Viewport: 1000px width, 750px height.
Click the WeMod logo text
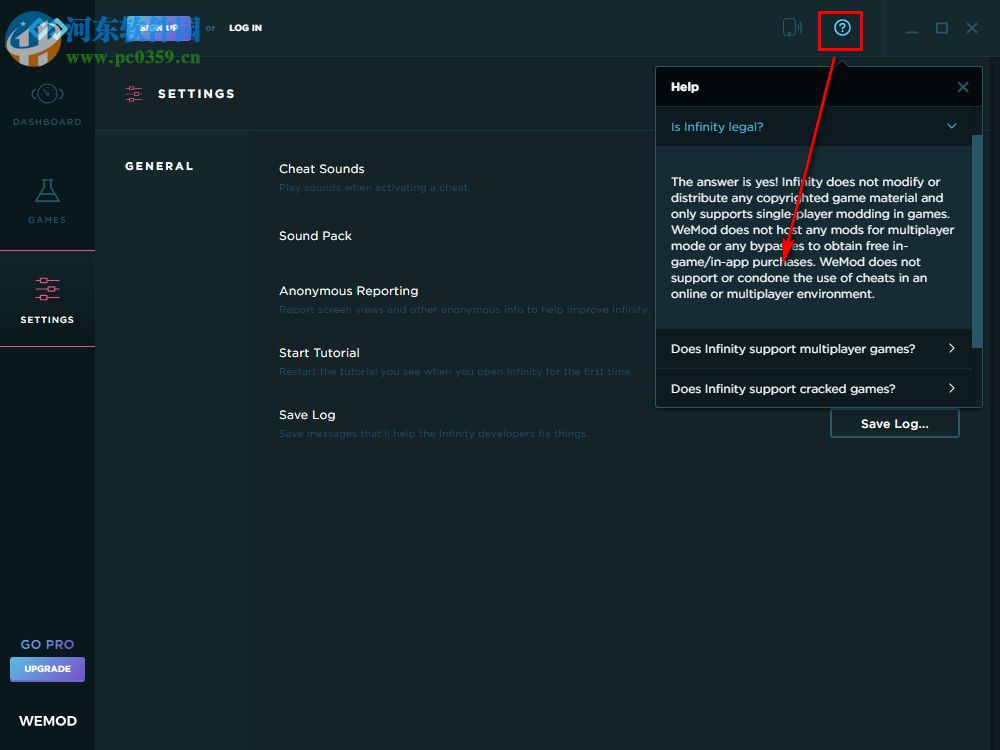(x=48, y=721)
